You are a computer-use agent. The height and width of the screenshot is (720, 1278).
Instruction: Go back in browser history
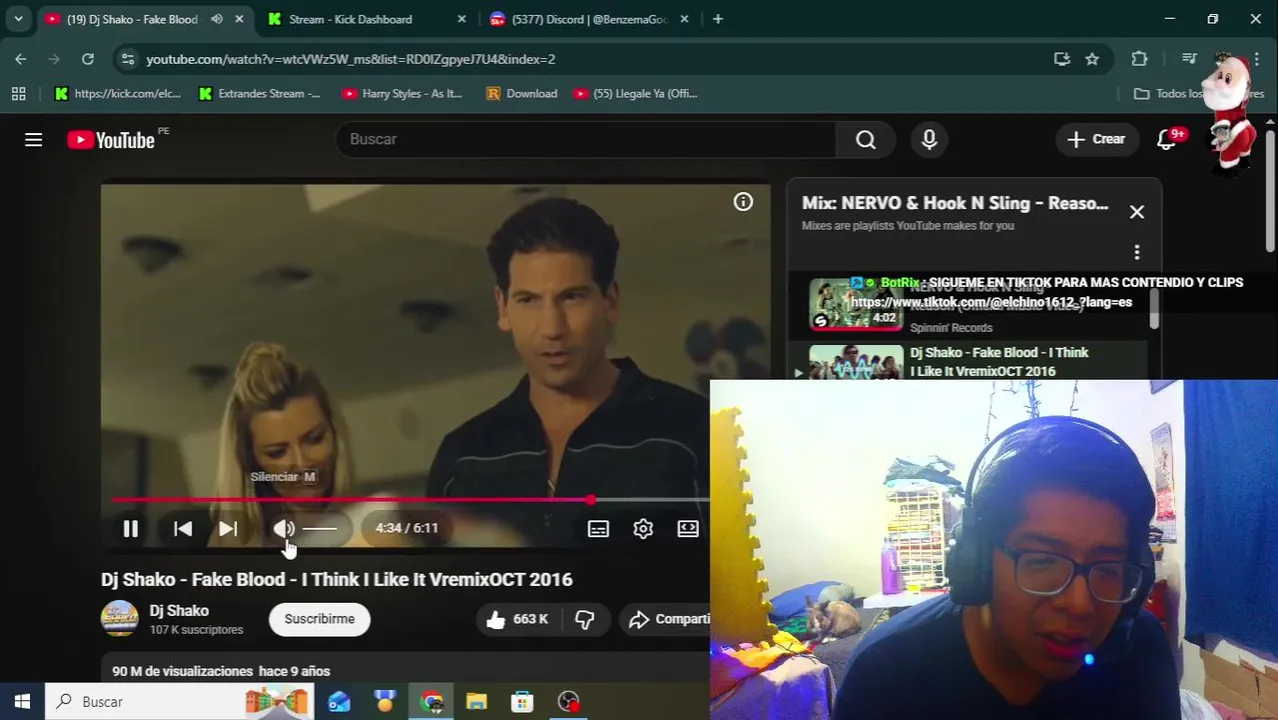click(21, 59)
